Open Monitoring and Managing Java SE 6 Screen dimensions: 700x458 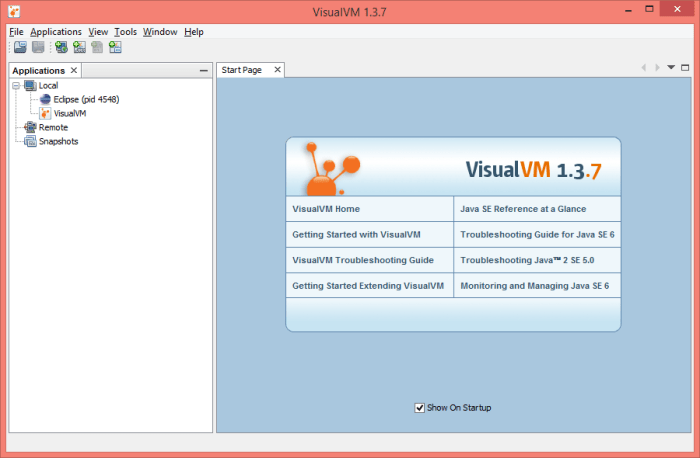pos(537,286)
